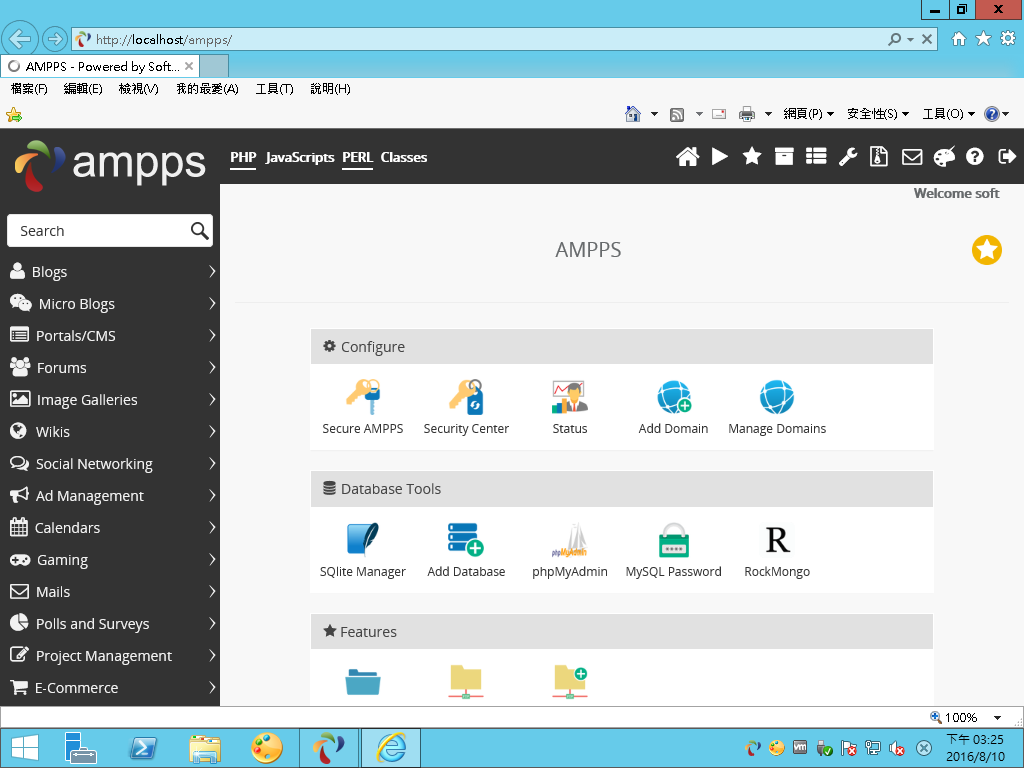This screenshot has height=768, width=1024.
Task: Click the browser Forward button
Action: point(55,39)
